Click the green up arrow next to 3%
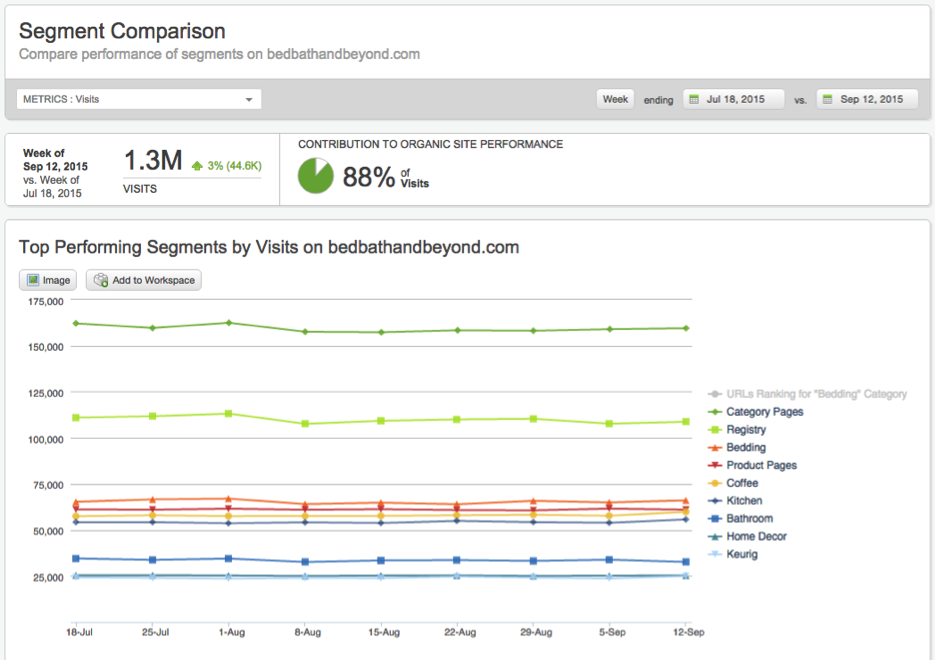936x661 pixels. click(x=197, y=166)
